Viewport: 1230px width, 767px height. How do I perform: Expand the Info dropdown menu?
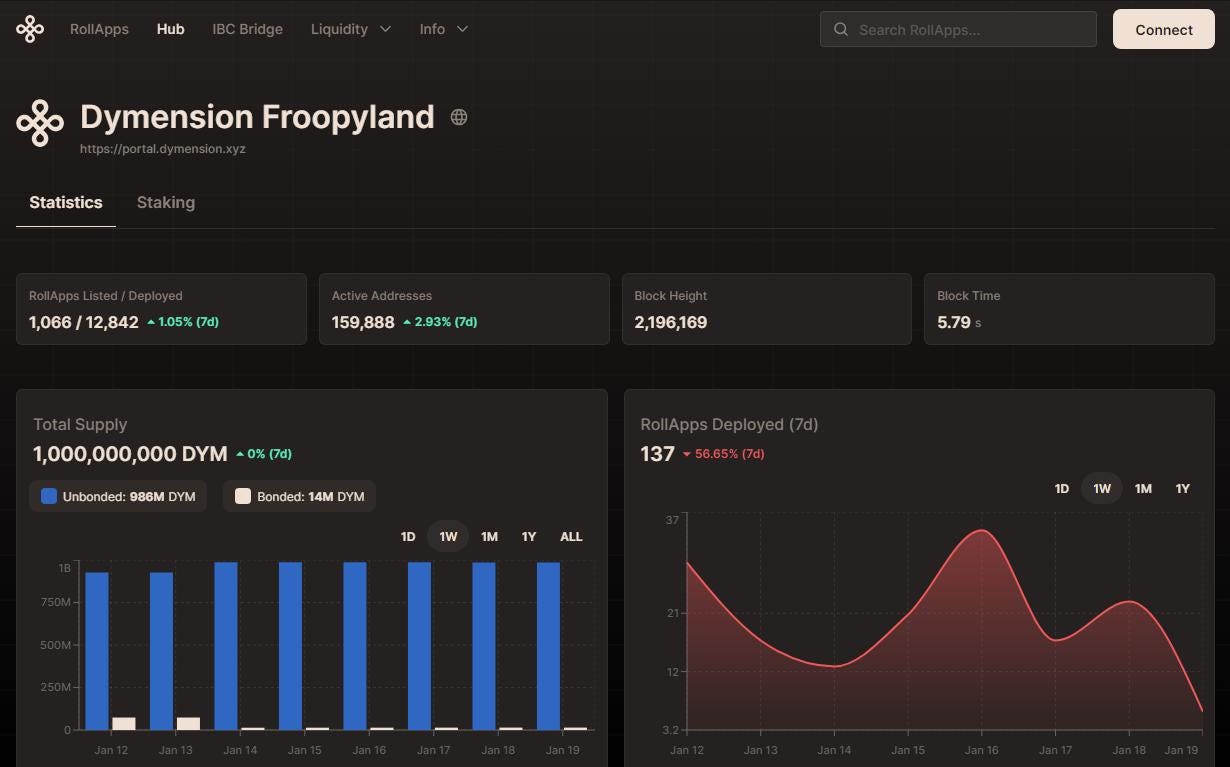(444, 29)
